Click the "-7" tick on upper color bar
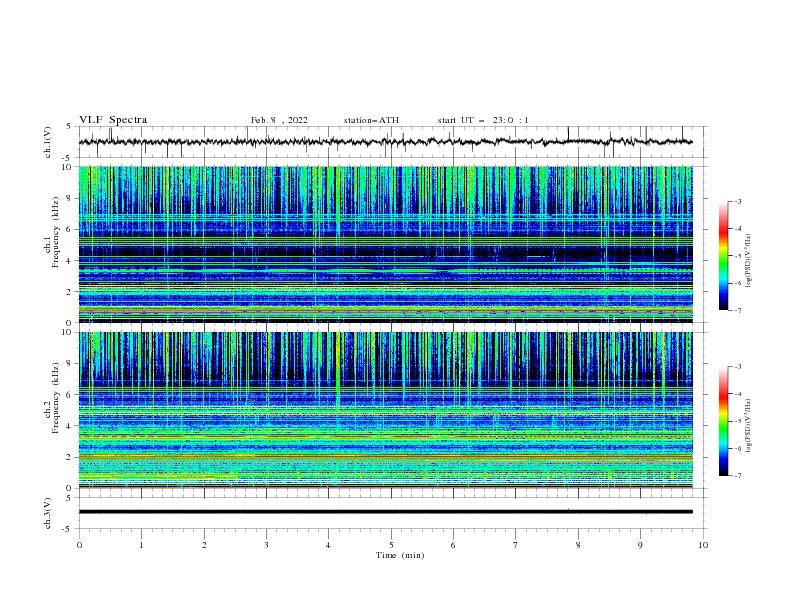Screen dimensions: 792x612 pos(737,310)
